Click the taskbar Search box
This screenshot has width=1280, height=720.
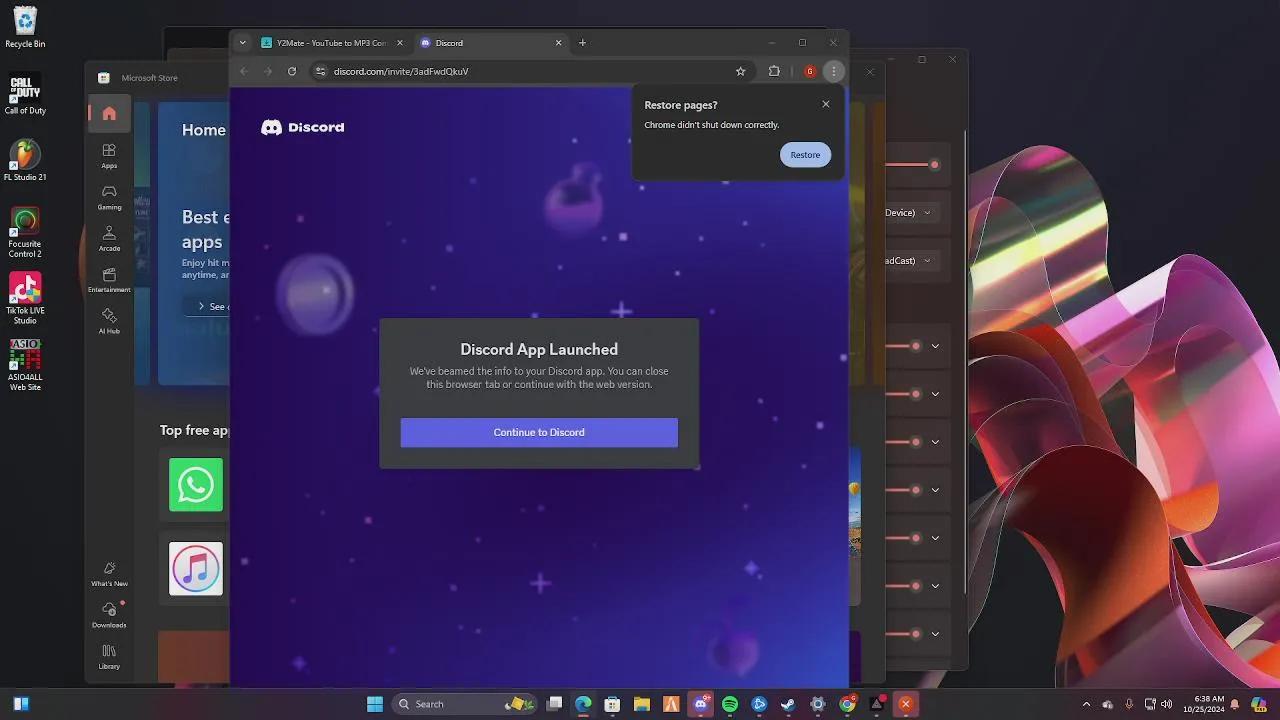pos(464,704)
